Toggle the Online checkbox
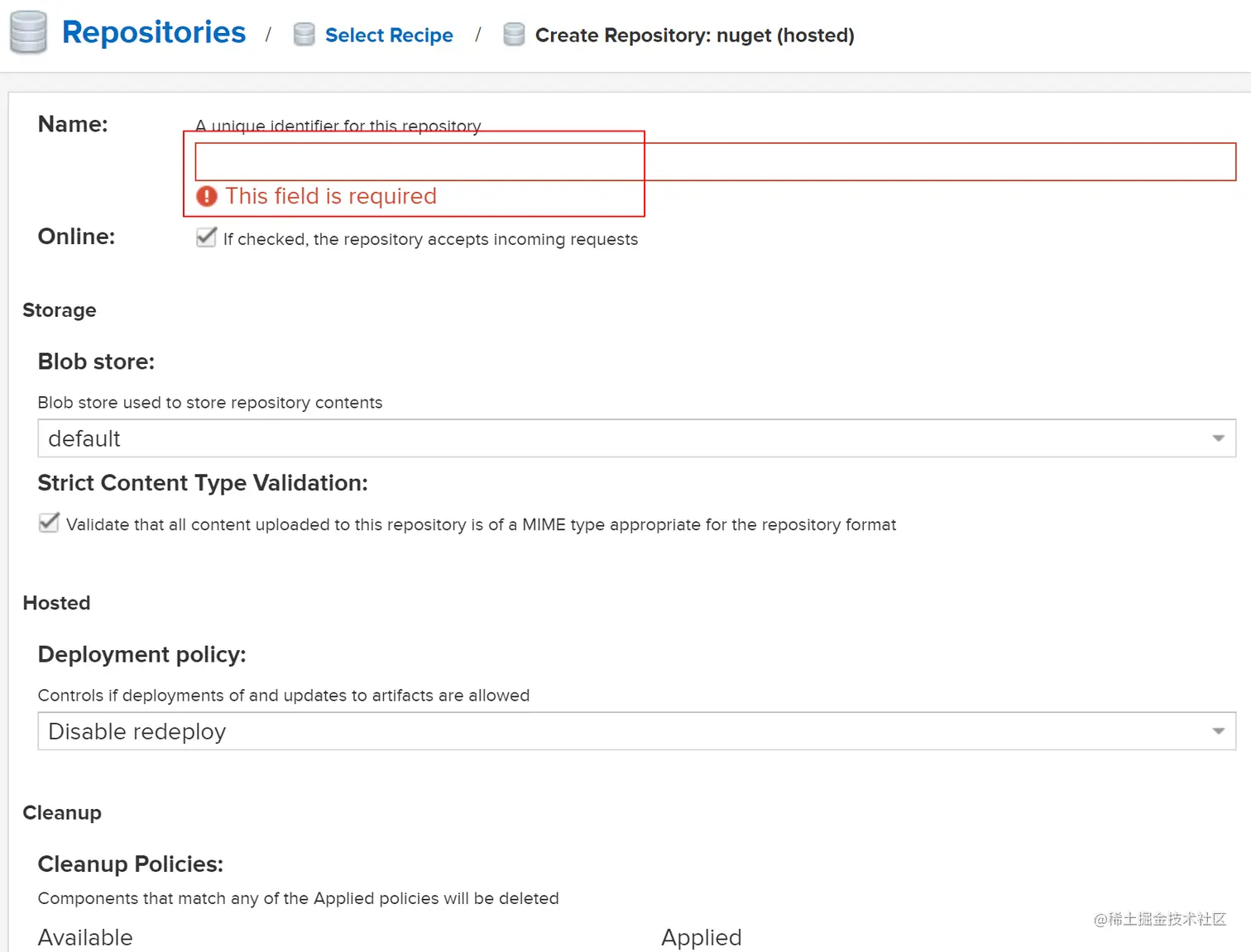Image resolution: width=1251 pixels, height=952 pixels. click(206, 237)
